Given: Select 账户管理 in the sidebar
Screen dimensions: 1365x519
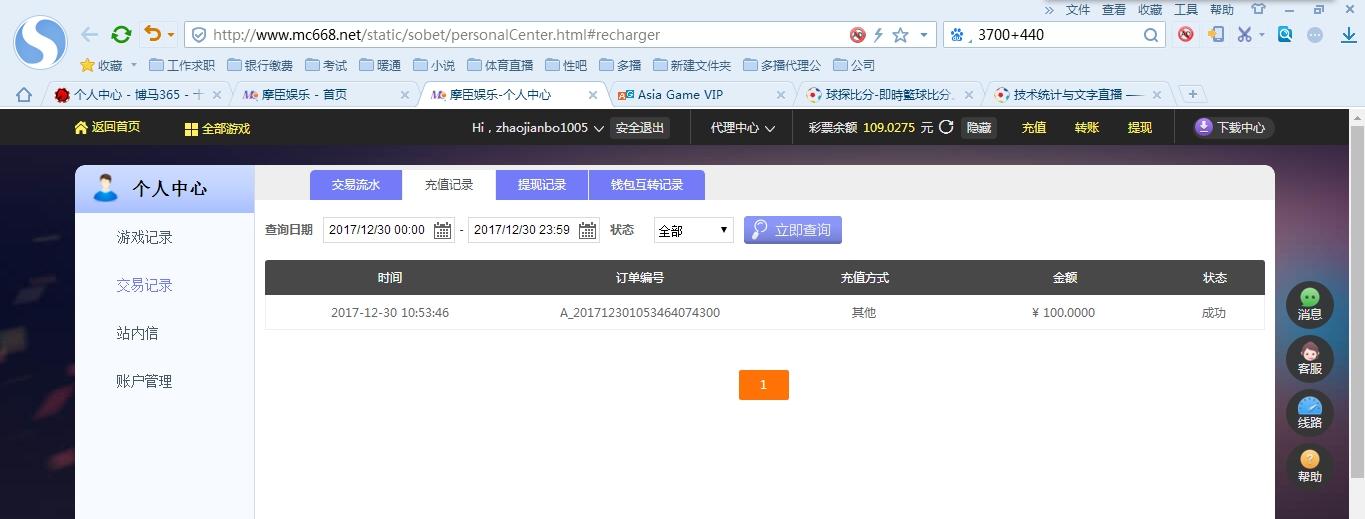Looking at the screenshot, I should pos(145,381).
